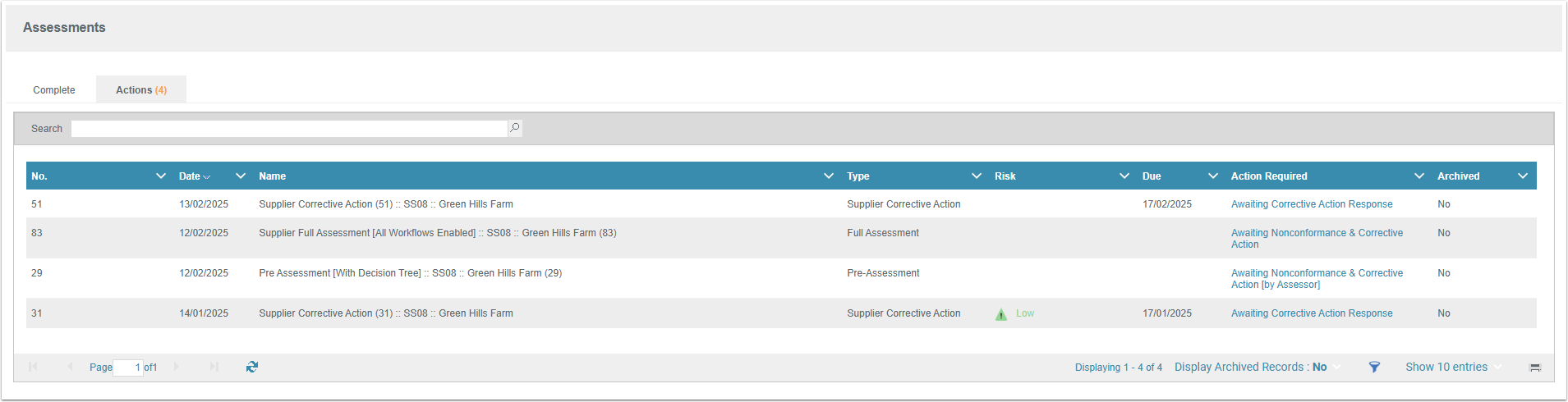Sort by the Date column header
Screen dimensions: 1568x402
(190, 176)
